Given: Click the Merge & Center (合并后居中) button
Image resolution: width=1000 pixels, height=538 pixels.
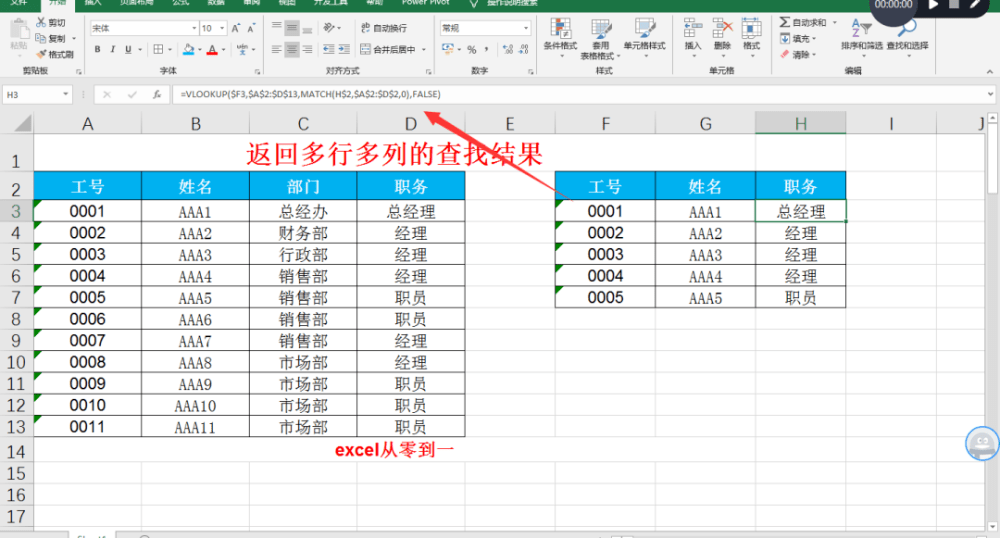Looking at the screenshot, I should (x=388, y=49).
